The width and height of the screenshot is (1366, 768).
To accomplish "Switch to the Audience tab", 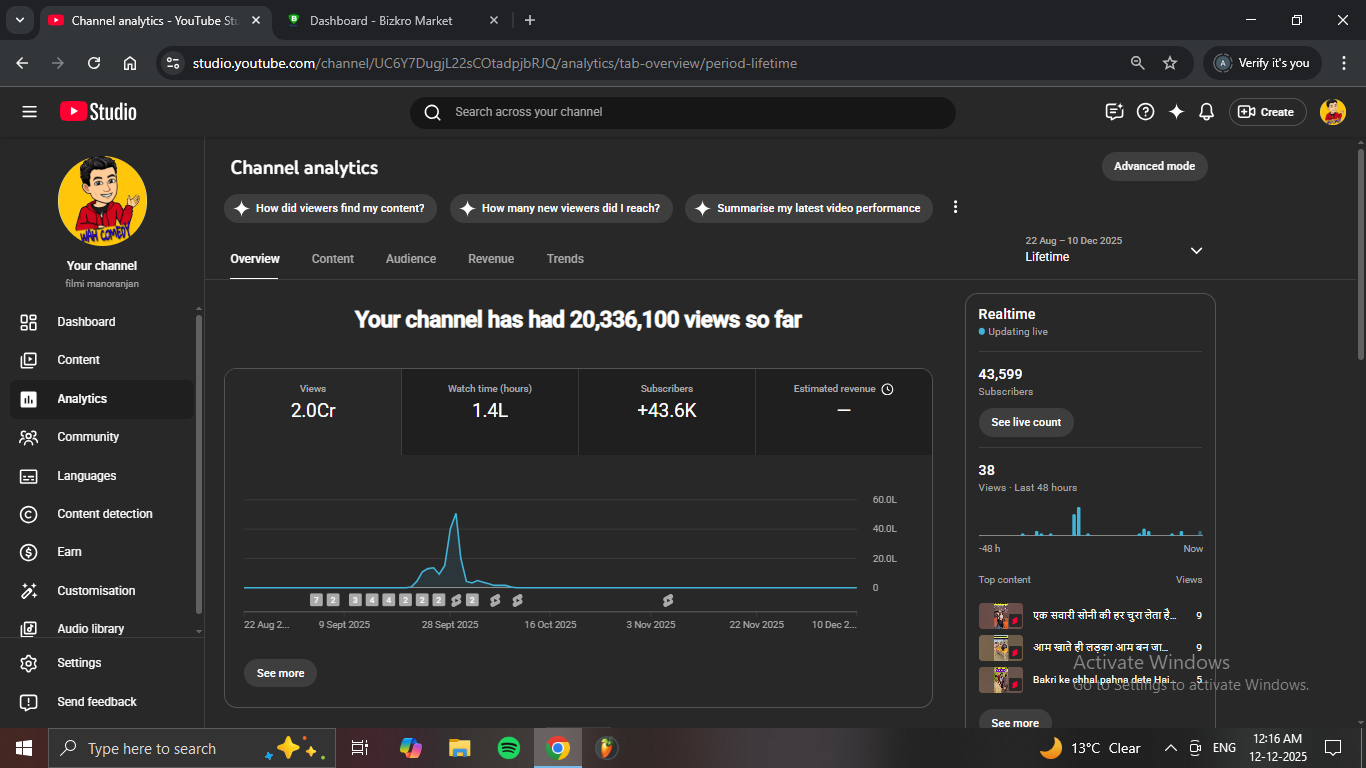I will click(x=411, y=259).
